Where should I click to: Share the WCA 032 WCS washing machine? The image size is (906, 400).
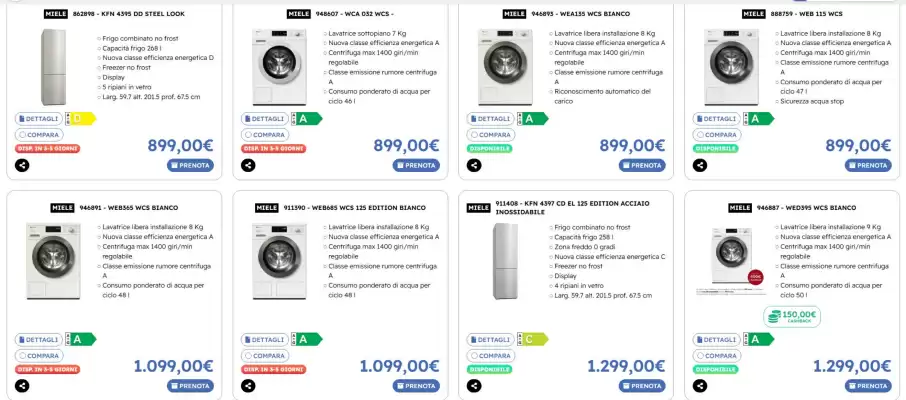[x=247, y=166]
